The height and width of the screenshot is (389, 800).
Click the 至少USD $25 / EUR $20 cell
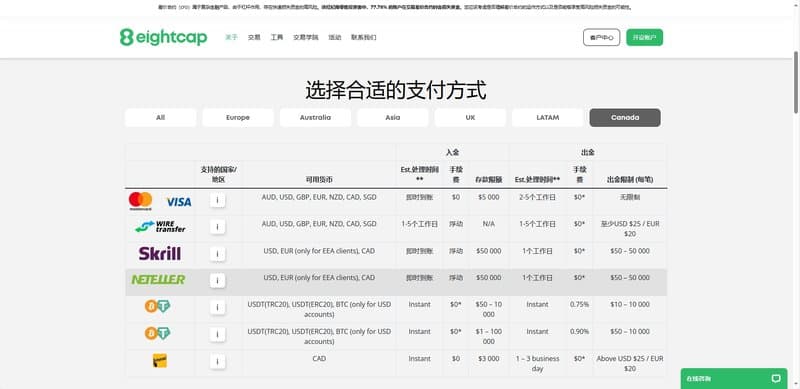[x=630, y=229]
